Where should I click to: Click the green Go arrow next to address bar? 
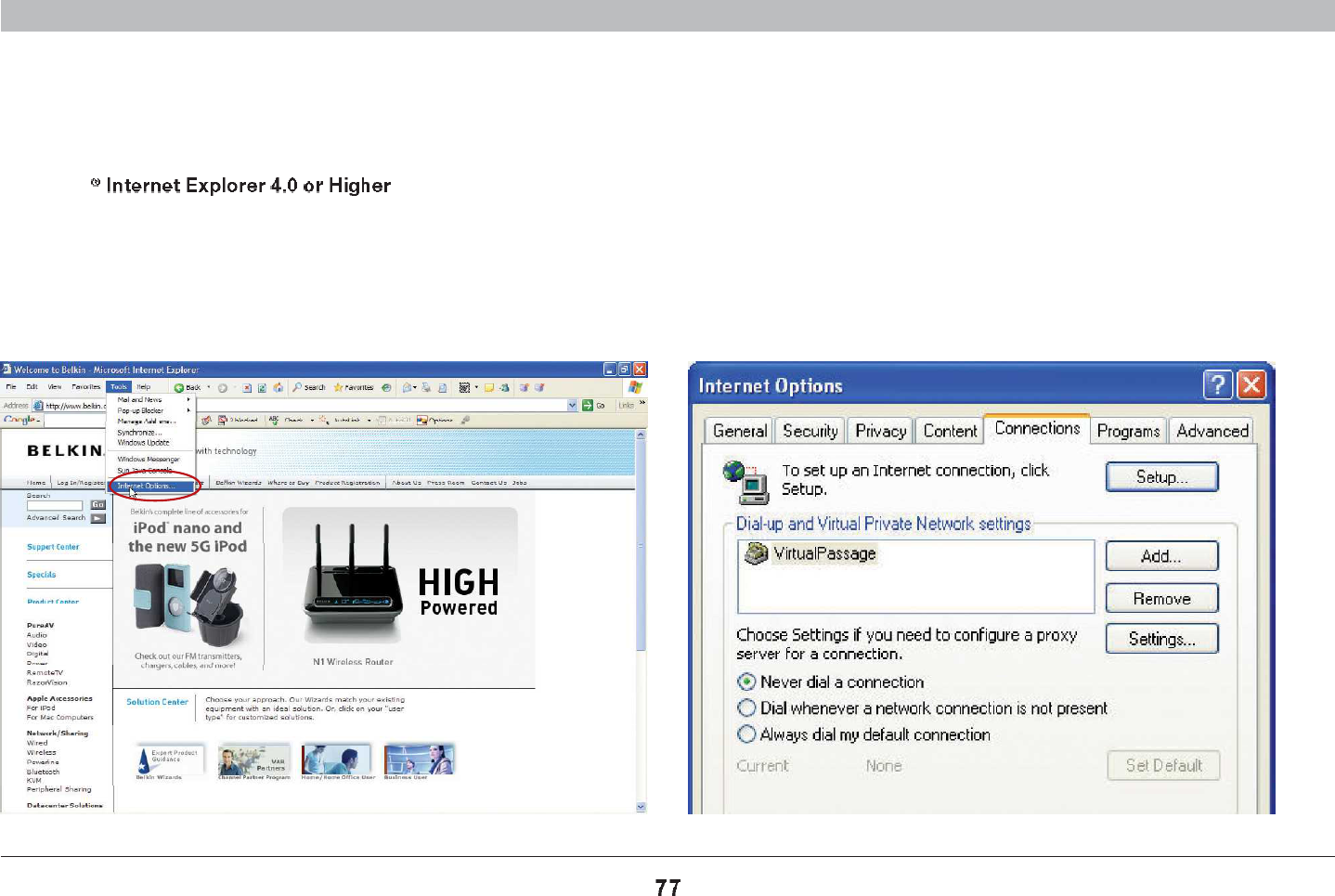(x=587, y=405)
